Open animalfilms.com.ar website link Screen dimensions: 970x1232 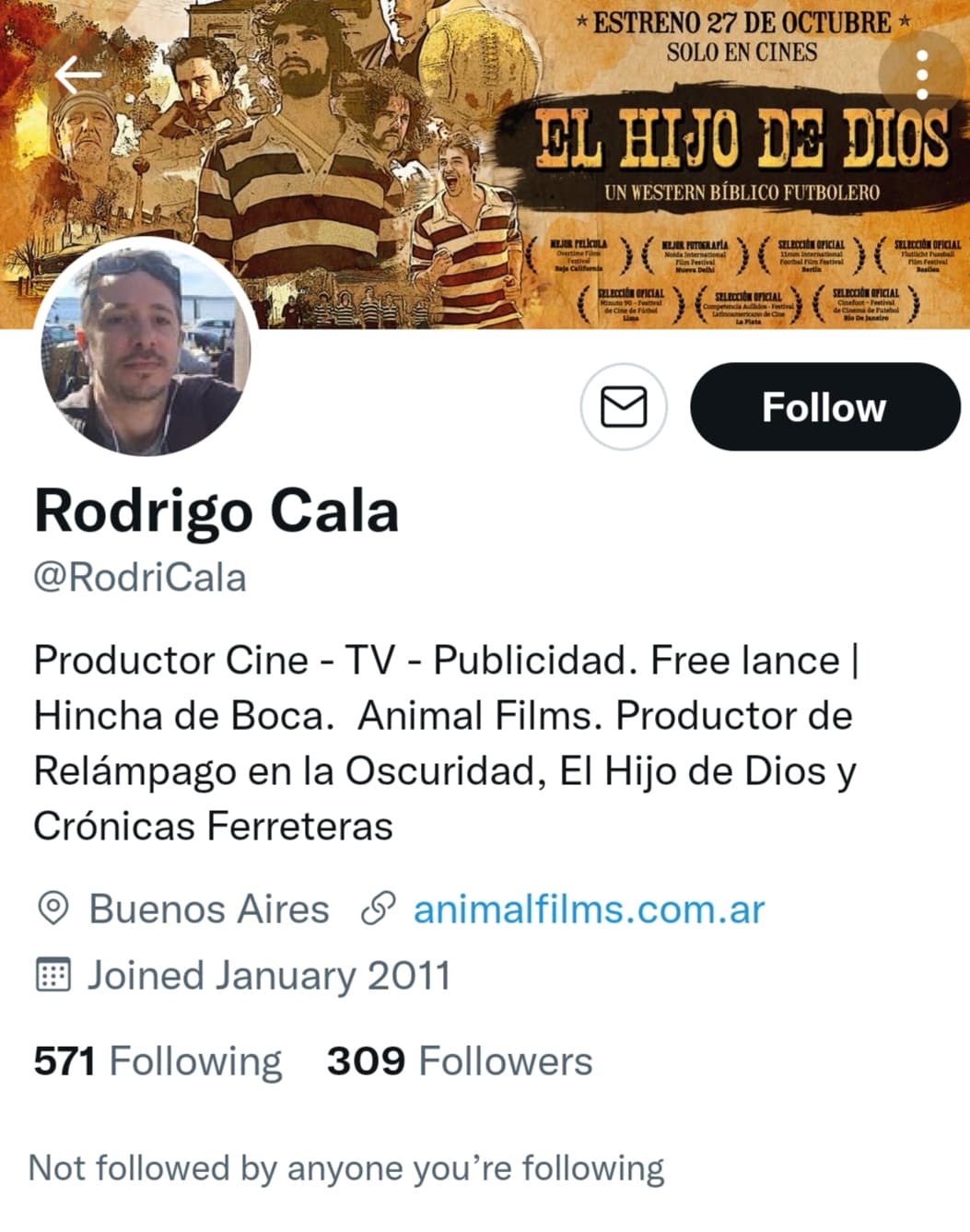coord(589,909)
